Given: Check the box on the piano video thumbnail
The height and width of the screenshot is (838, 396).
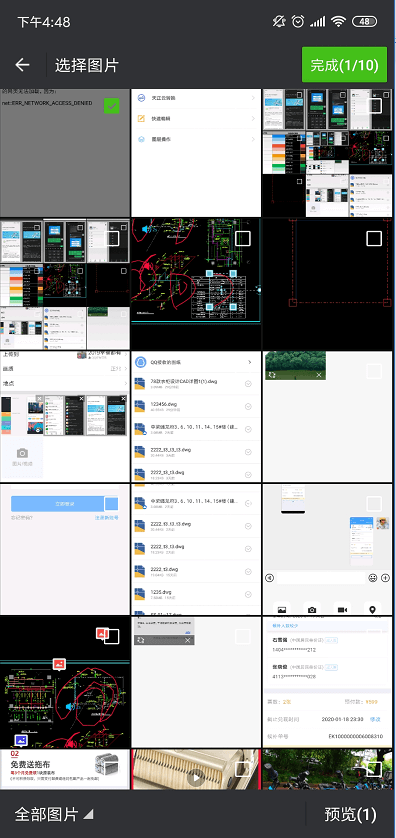Looking at the screenshot, I should tap(243, 769).
